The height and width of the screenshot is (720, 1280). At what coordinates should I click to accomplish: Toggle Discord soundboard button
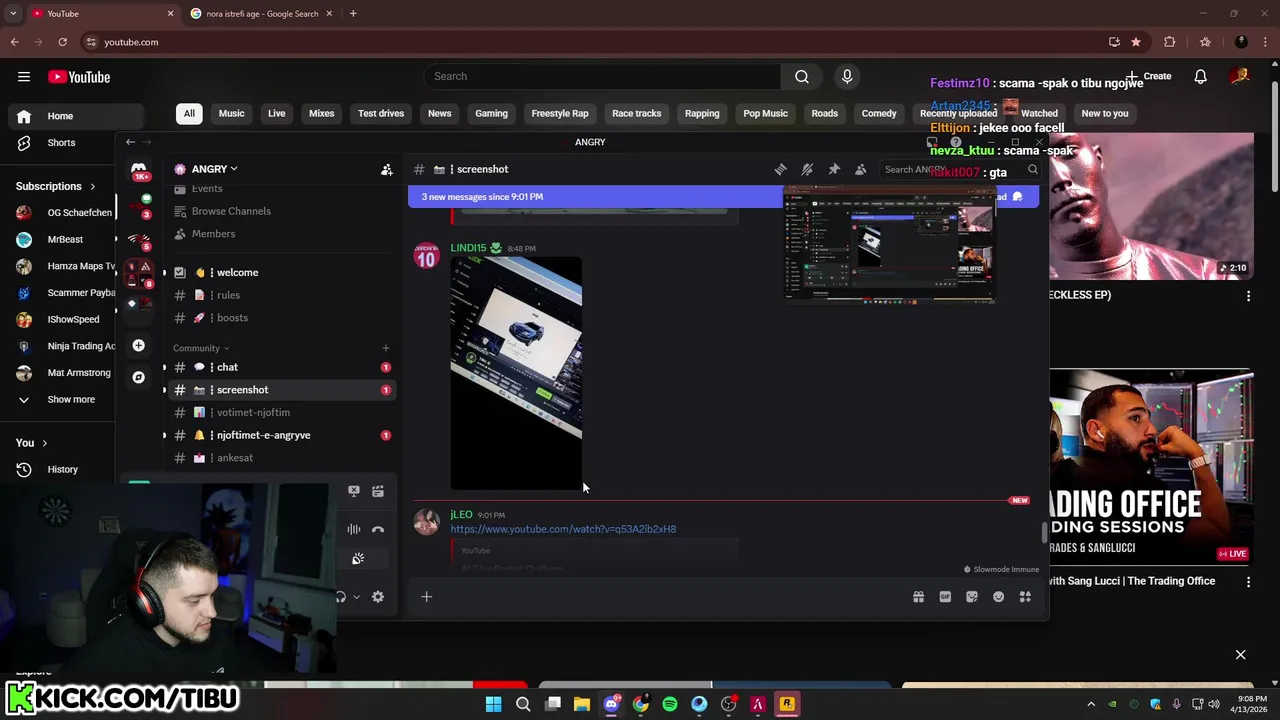[358, 559]
